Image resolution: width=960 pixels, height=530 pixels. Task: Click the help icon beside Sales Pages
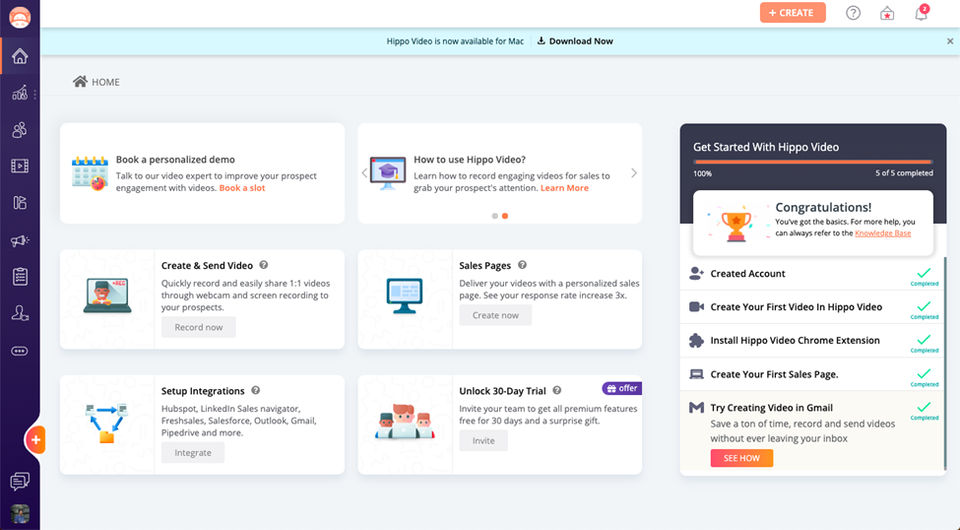tap(522, 265)
